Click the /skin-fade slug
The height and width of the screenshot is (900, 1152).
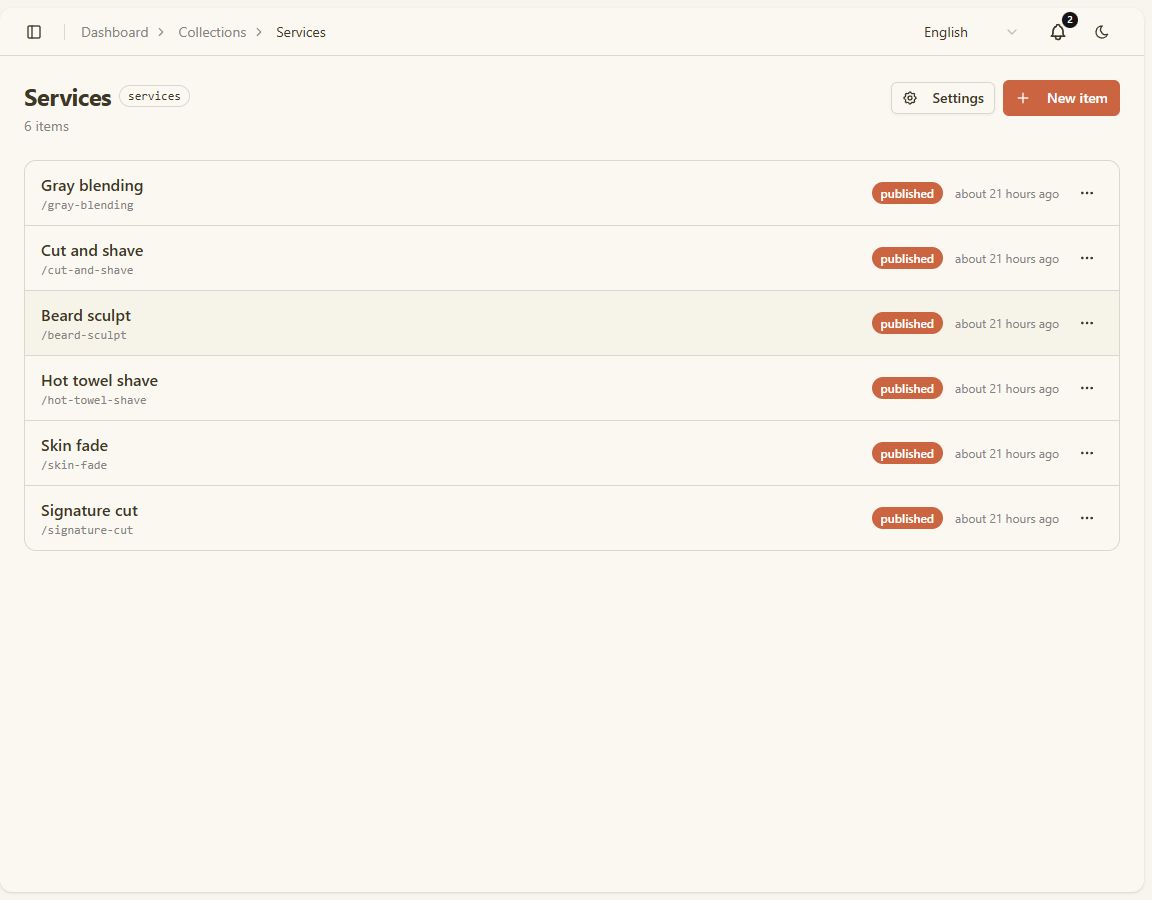(x=74, y=466)
